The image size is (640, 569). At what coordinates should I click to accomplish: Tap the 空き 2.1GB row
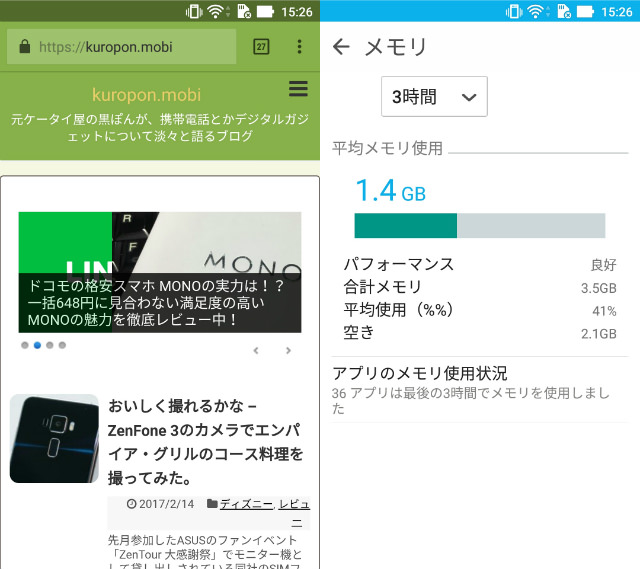480,333
